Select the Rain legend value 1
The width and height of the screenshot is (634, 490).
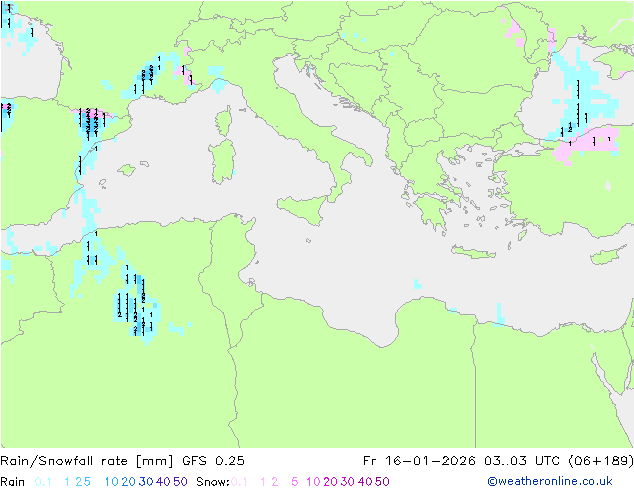pos(67,482)
